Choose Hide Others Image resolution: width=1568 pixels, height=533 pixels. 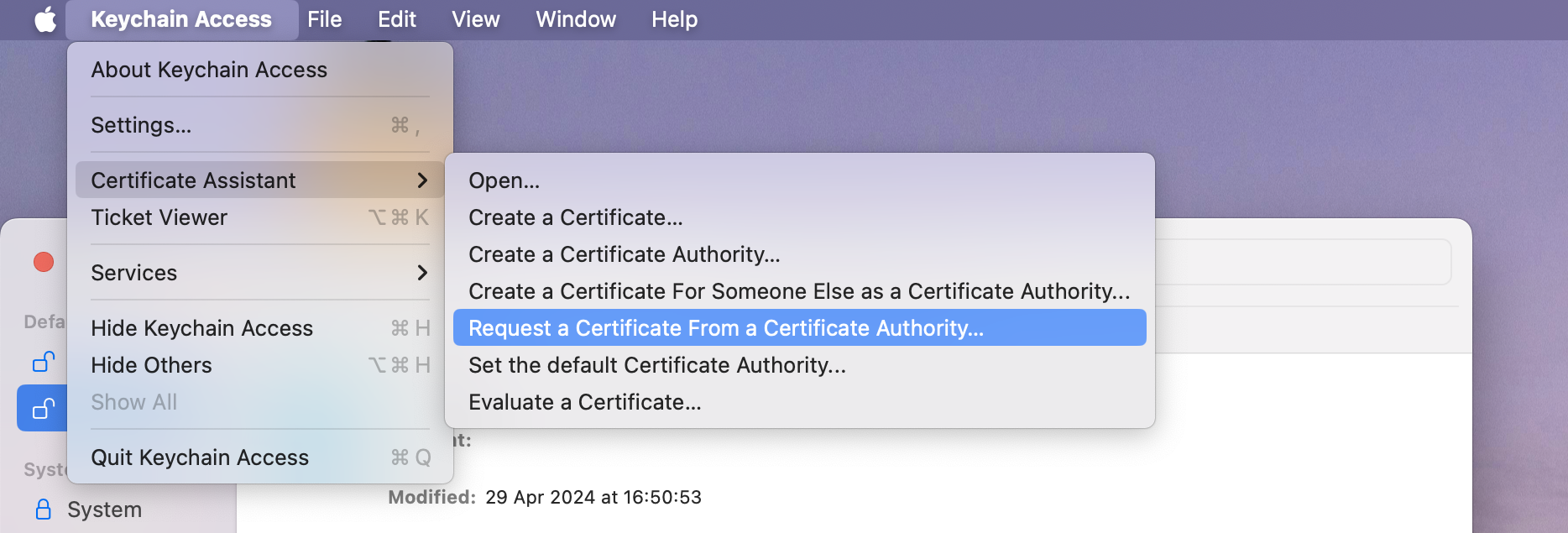tap(260, 365)
